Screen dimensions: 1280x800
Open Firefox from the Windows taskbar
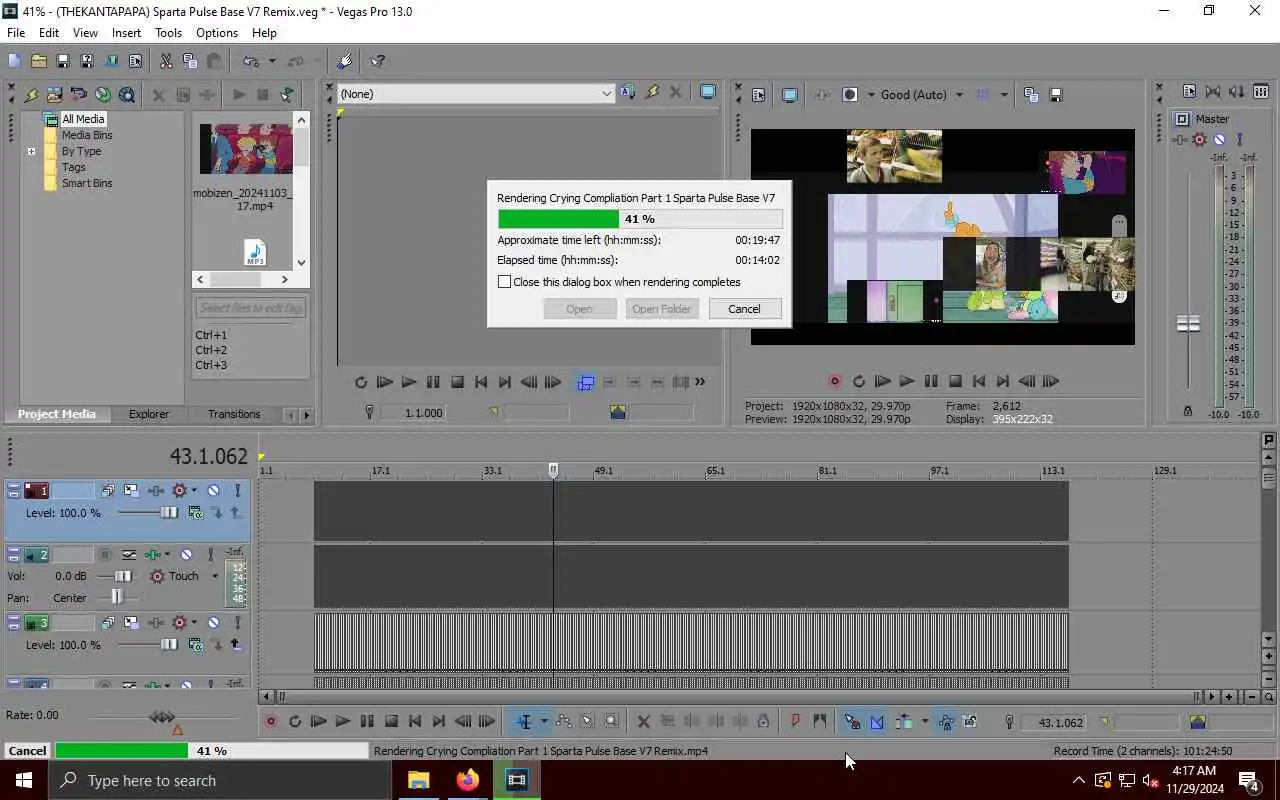(x=468, y=780)
